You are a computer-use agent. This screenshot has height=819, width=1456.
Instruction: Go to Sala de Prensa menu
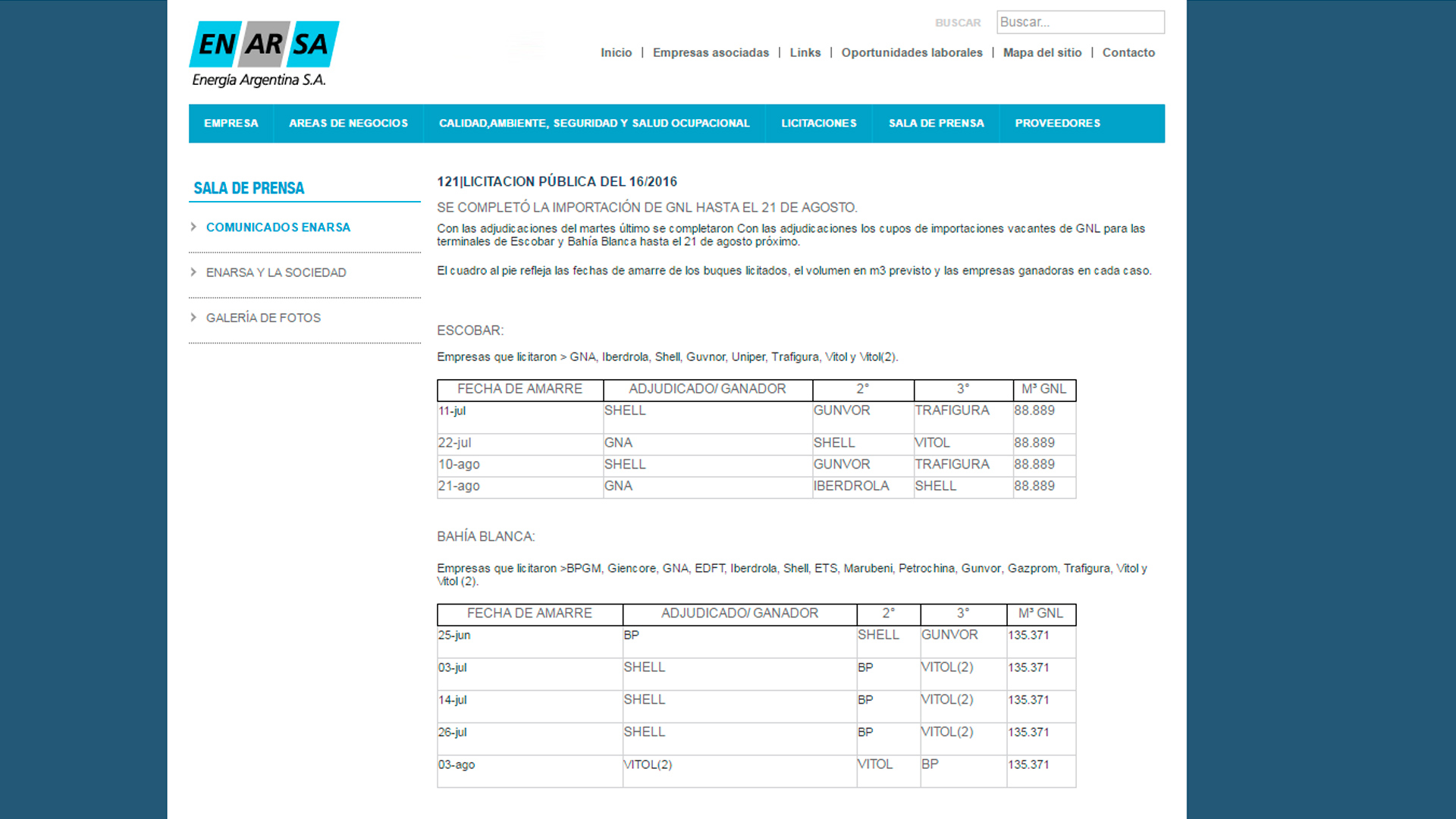coord(937,124)
